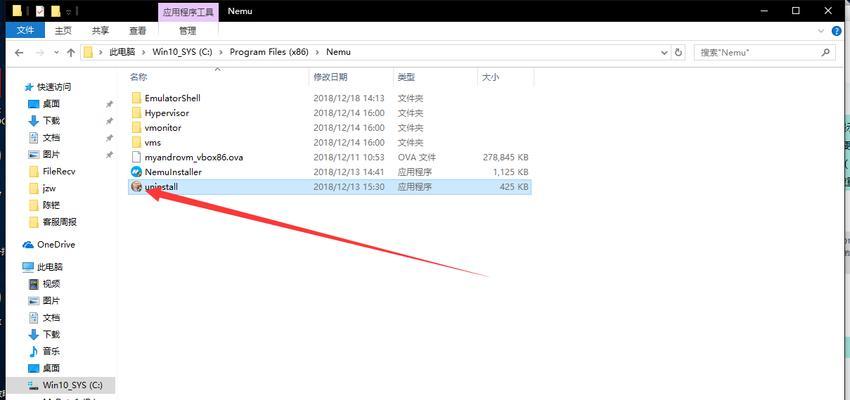Select the NemuInstaller application icon
Viewport: 850px width, 400px height.
(x=136, y=172)
